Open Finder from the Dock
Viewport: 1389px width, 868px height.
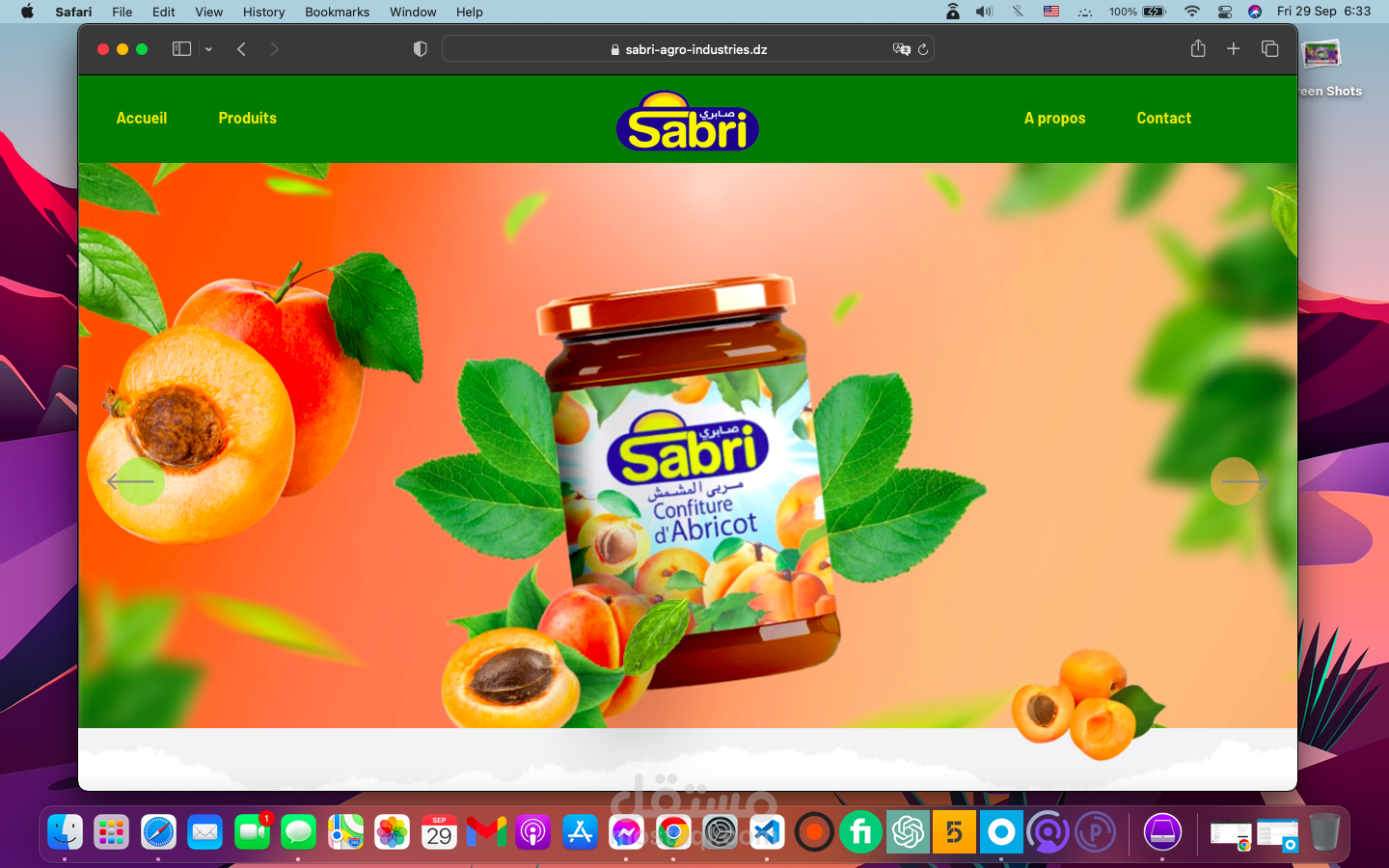pos(65,831)
